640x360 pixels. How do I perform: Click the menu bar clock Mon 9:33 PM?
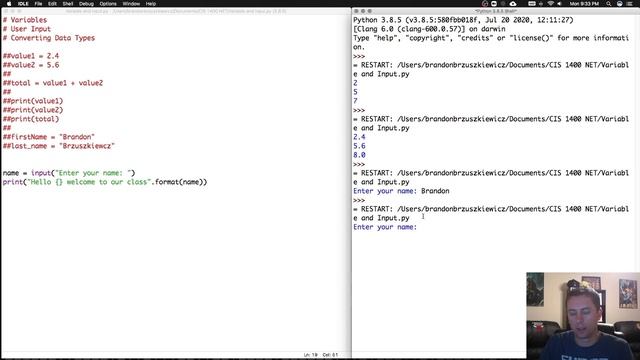pos(584,4)
